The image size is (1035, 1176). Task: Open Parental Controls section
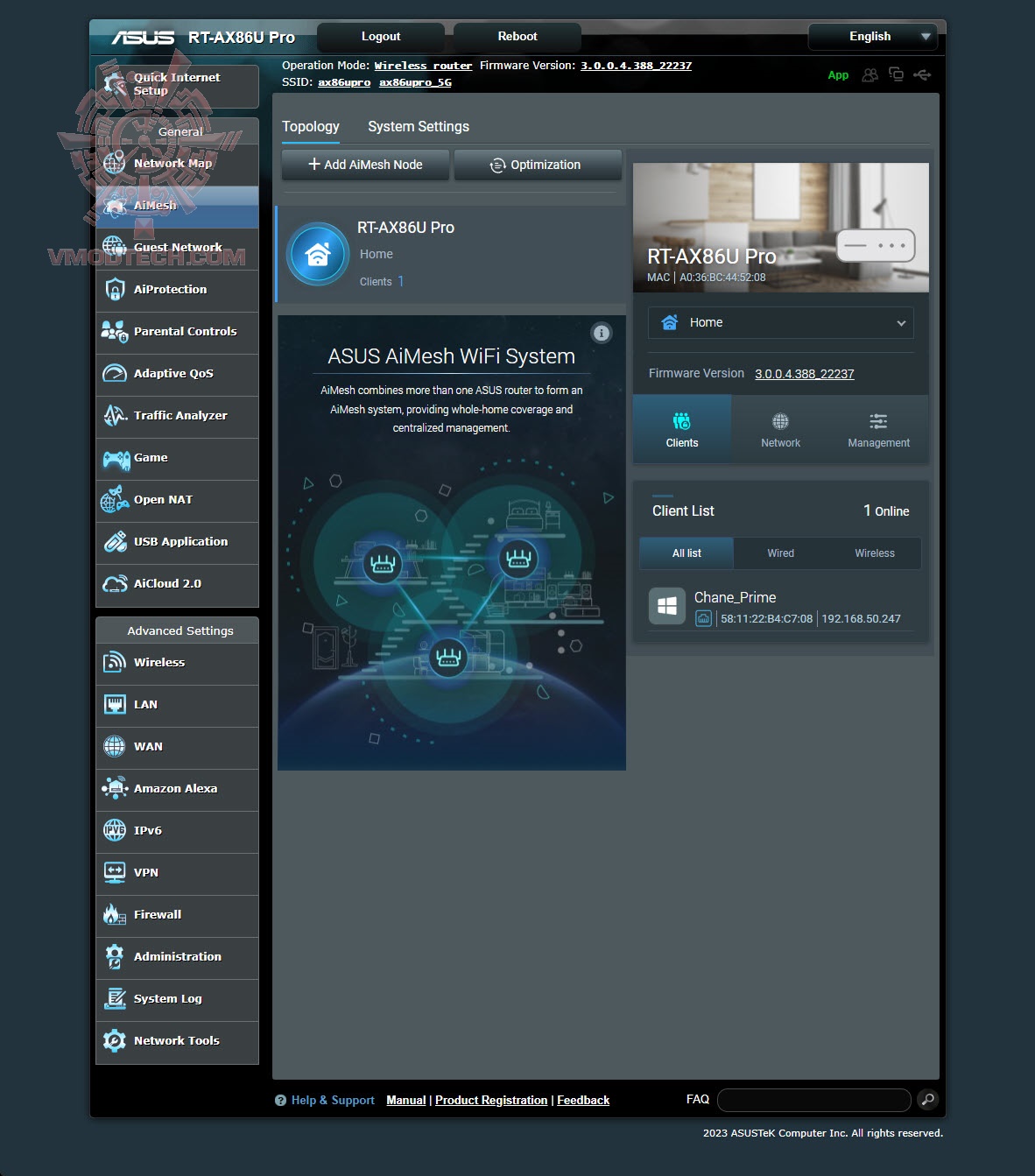177,332
